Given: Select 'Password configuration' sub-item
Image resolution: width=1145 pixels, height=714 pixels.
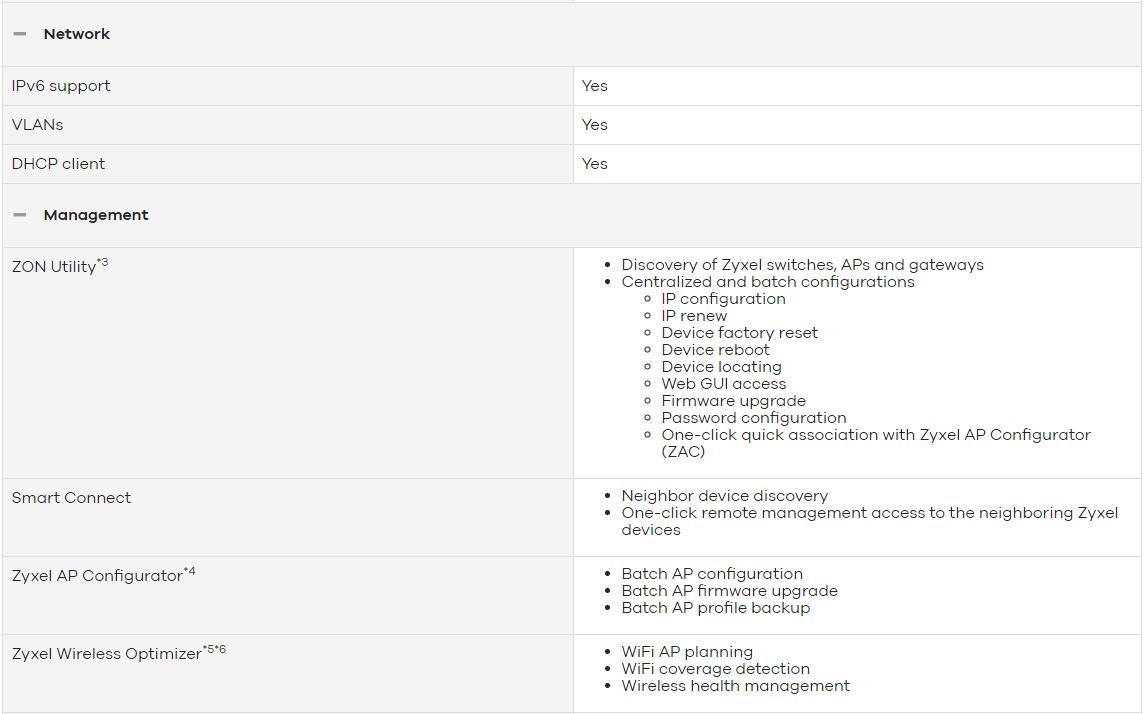Looking at the screenshot, I should (x=754, y=418).
